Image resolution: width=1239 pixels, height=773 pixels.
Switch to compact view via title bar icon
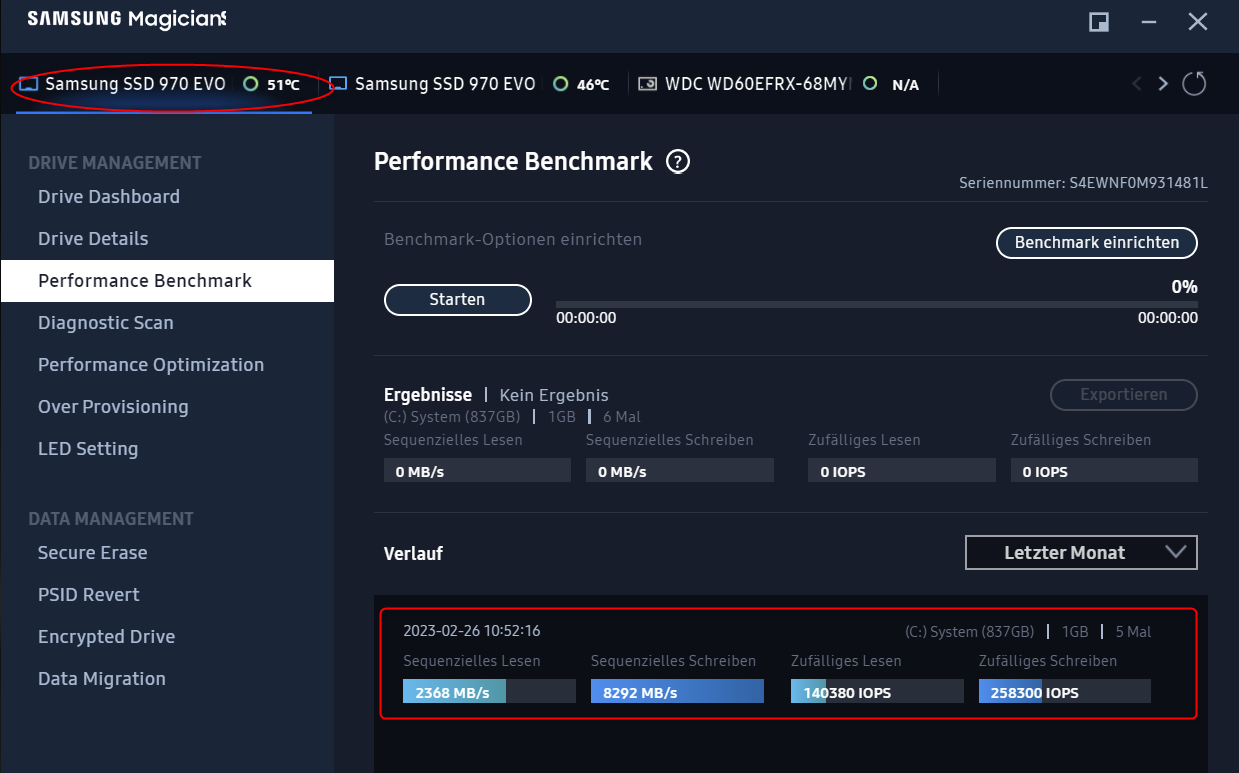pos(1098,21)
